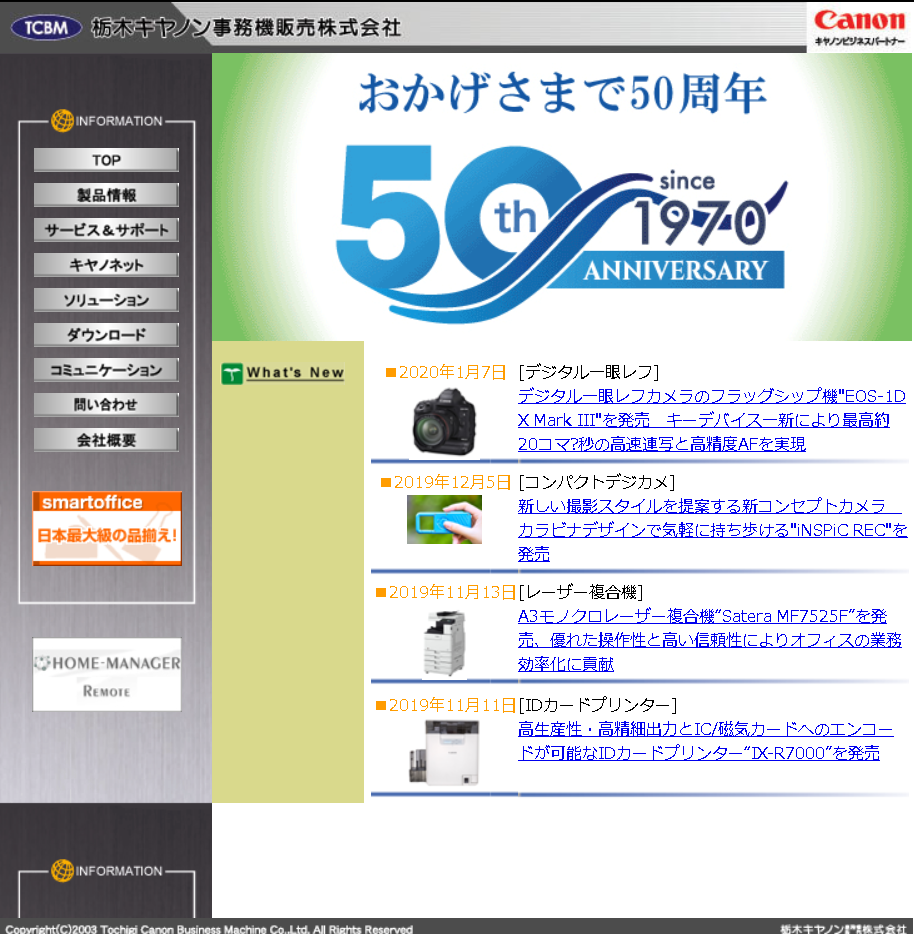
Task: Click the green sprout What's New icon
Action: [x=232, y=373]
